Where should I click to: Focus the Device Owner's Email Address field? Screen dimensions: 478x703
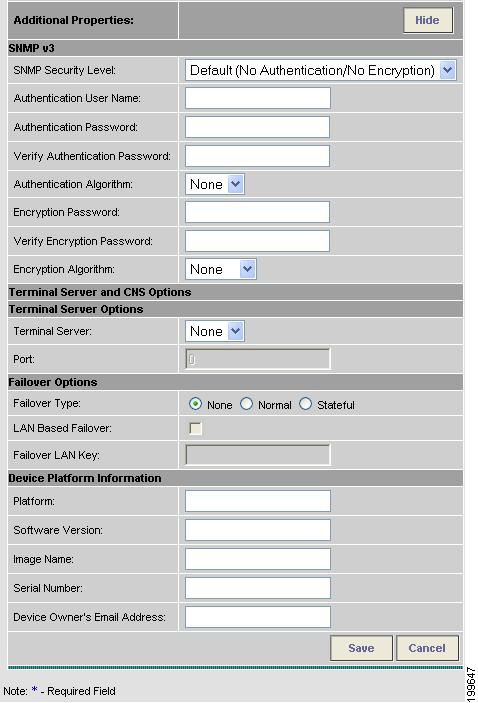pyautogui.click(x=258, y=617)
